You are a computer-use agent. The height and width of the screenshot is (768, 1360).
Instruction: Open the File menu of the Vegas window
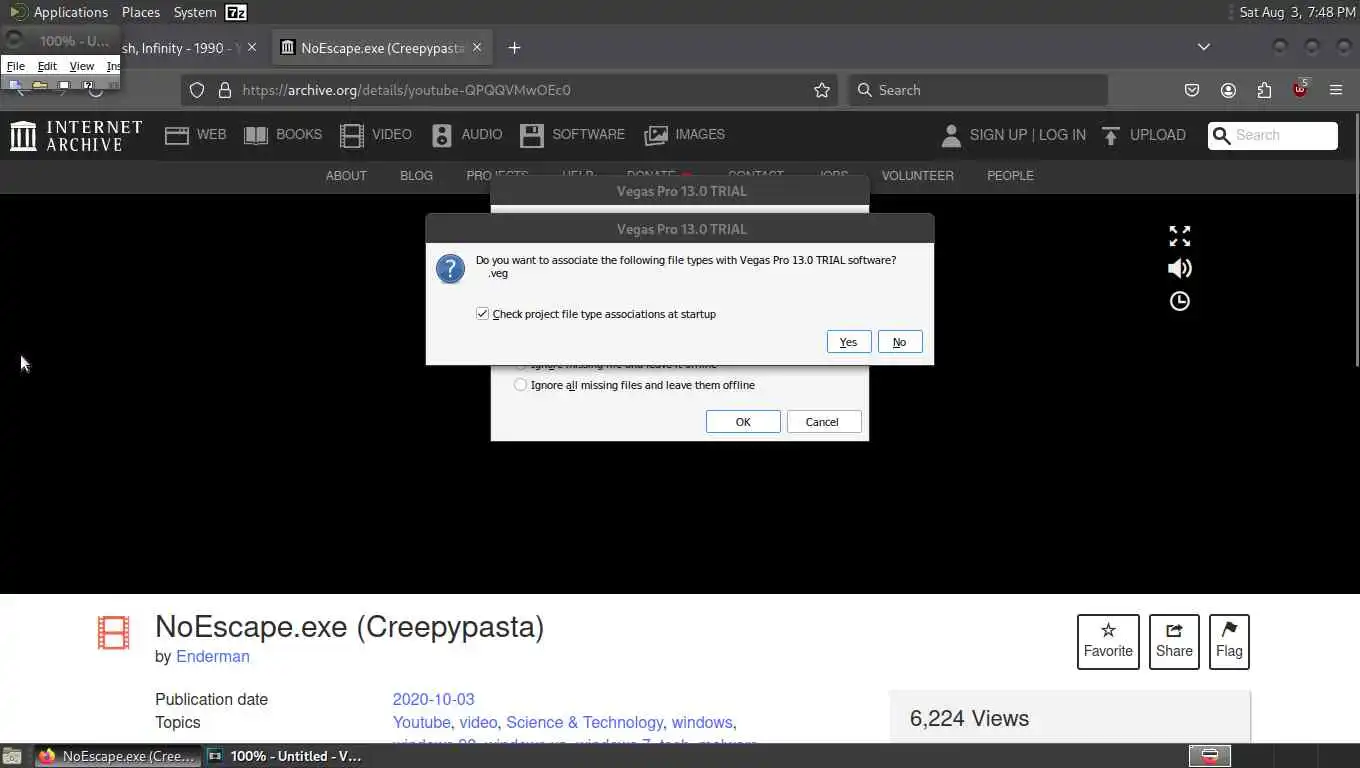coord(16,66)
